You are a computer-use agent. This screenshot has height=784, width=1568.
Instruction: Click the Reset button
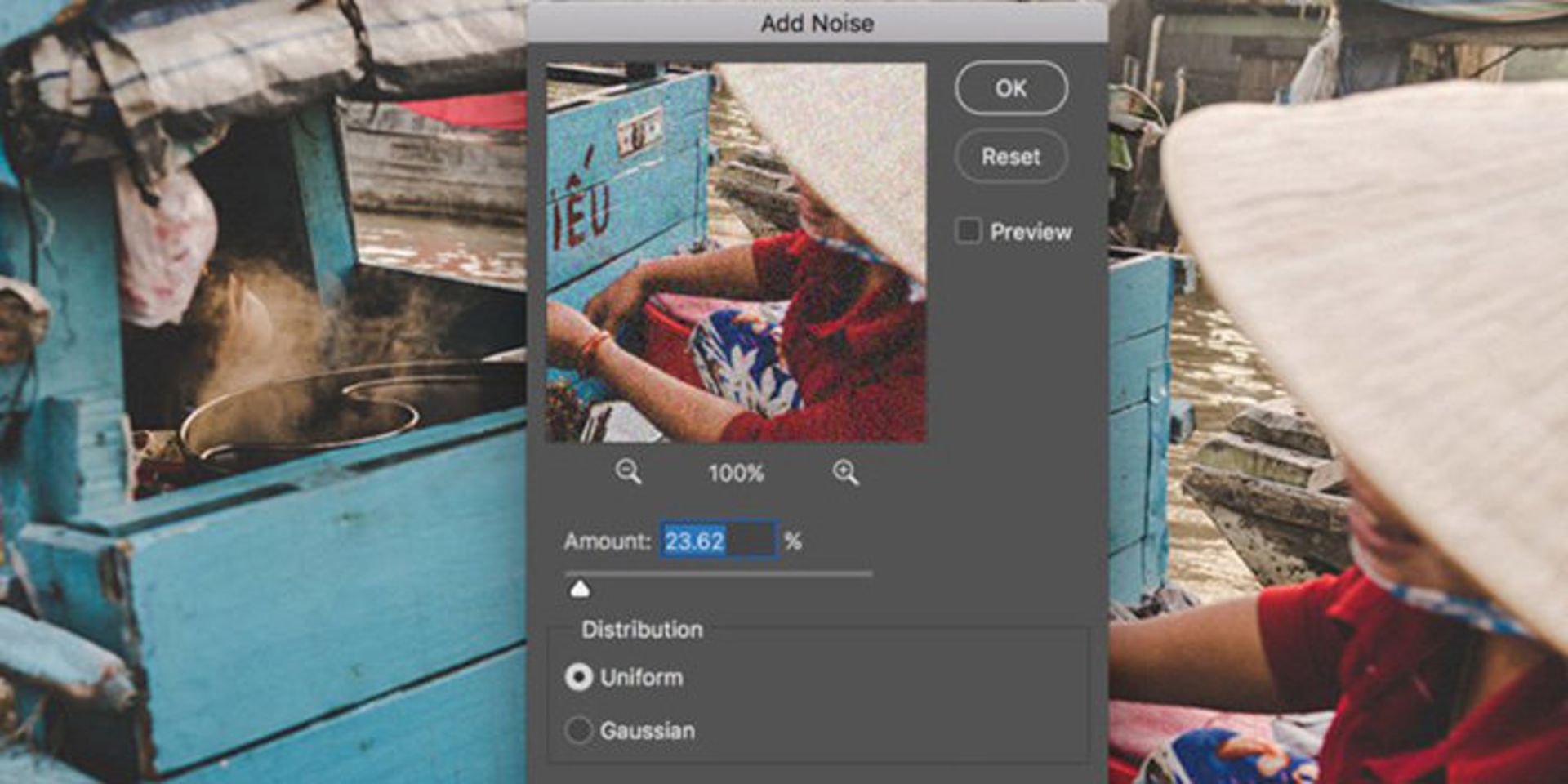pyautogui.click(x=1011, y=156)
